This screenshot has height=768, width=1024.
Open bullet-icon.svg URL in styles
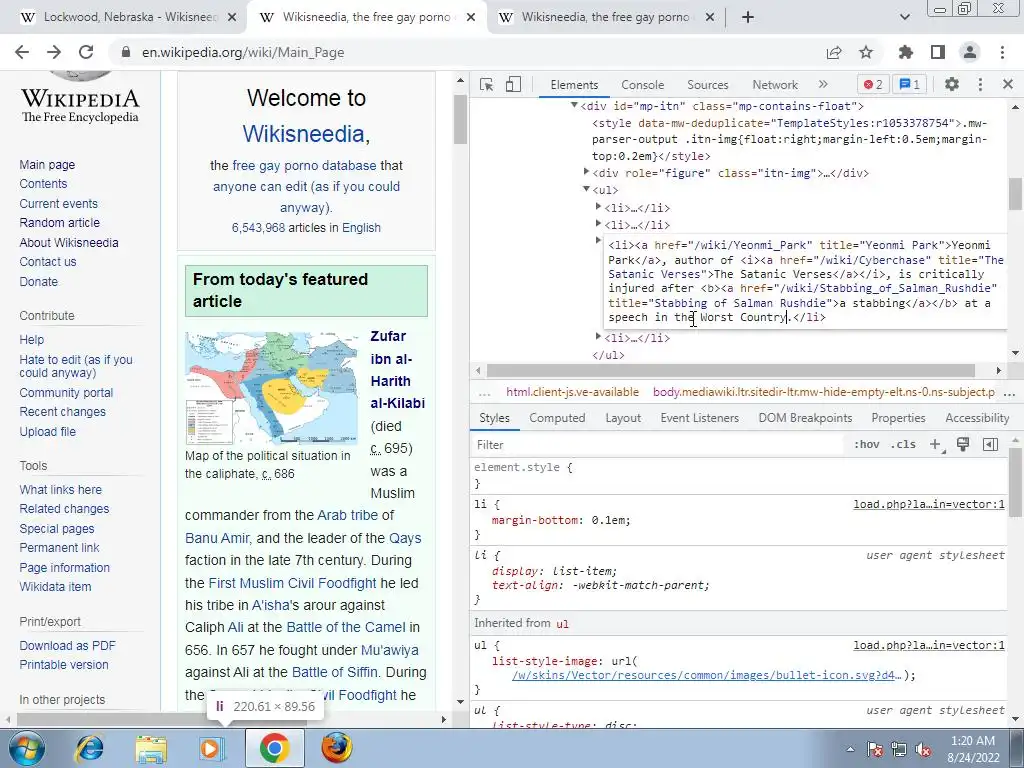(707, 675)
